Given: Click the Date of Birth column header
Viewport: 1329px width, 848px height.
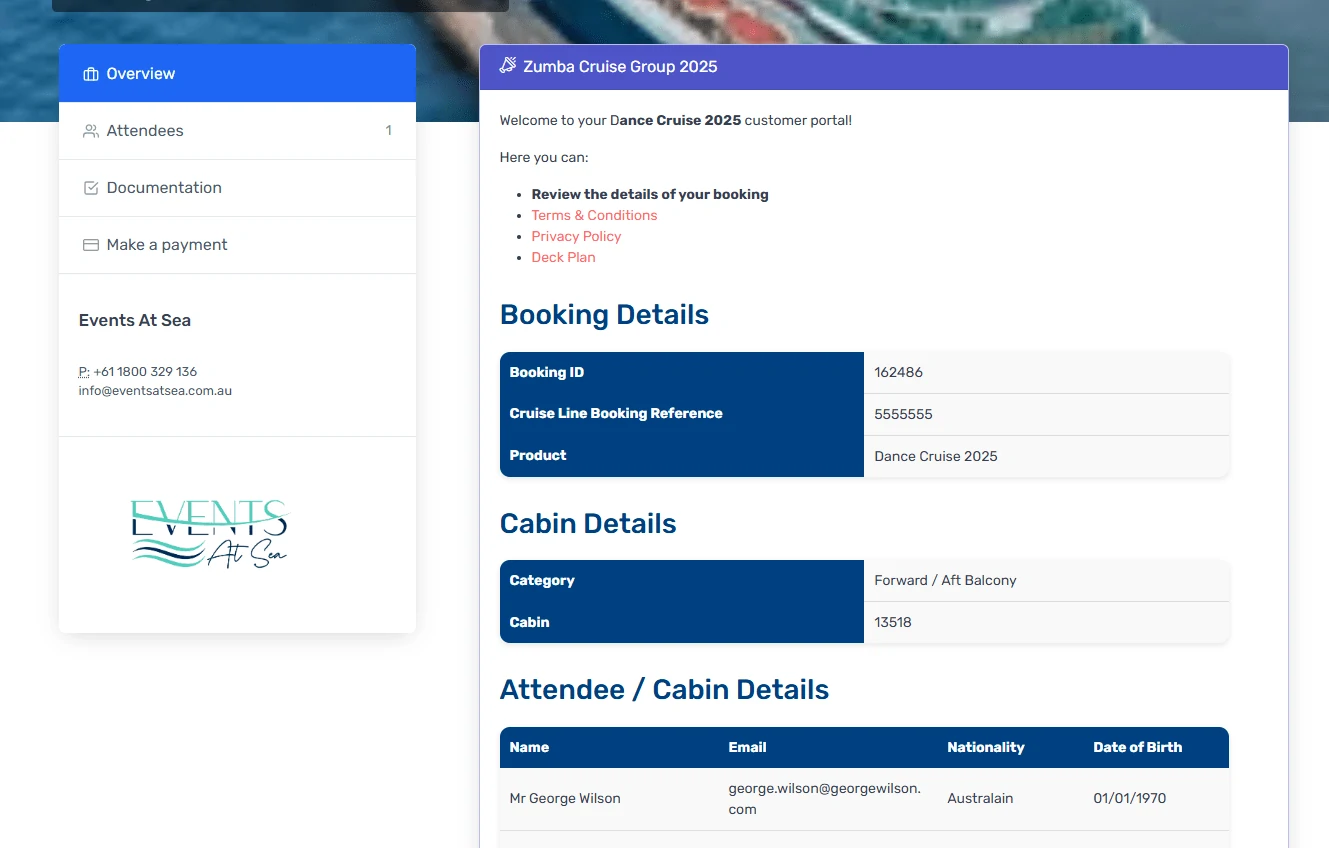Looking at the screenshot, I should pos(1137,747).
